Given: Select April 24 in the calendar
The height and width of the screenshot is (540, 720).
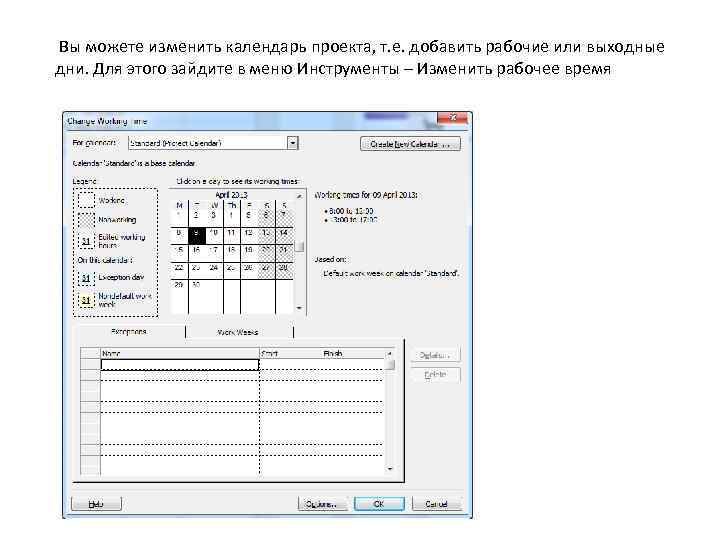Looking at the screenshot, I should [214, 270].
